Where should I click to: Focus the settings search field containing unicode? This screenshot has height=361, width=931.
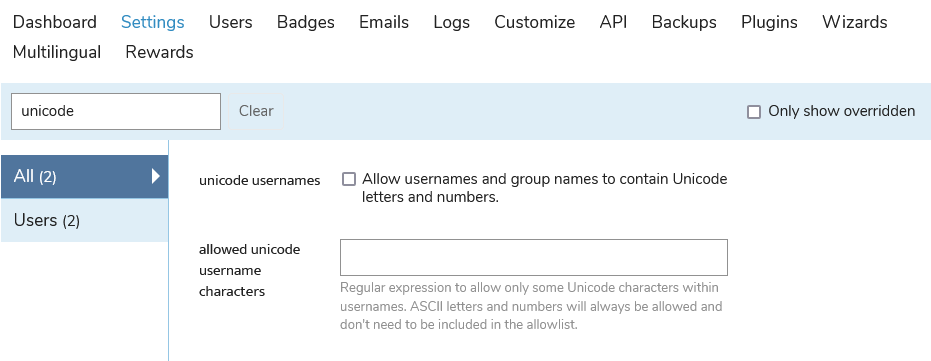[116, 111]
